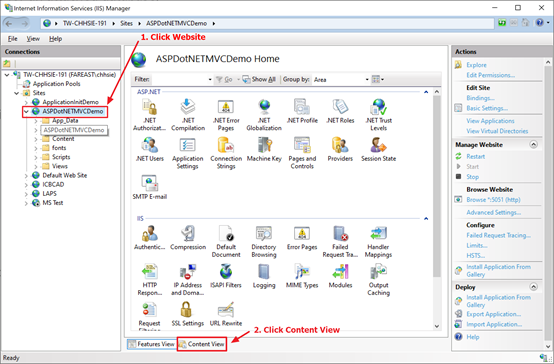This screenshot has height=364, width=554.
Task: Click the back navigation arrow button
Action: click(x=10, y=23)
